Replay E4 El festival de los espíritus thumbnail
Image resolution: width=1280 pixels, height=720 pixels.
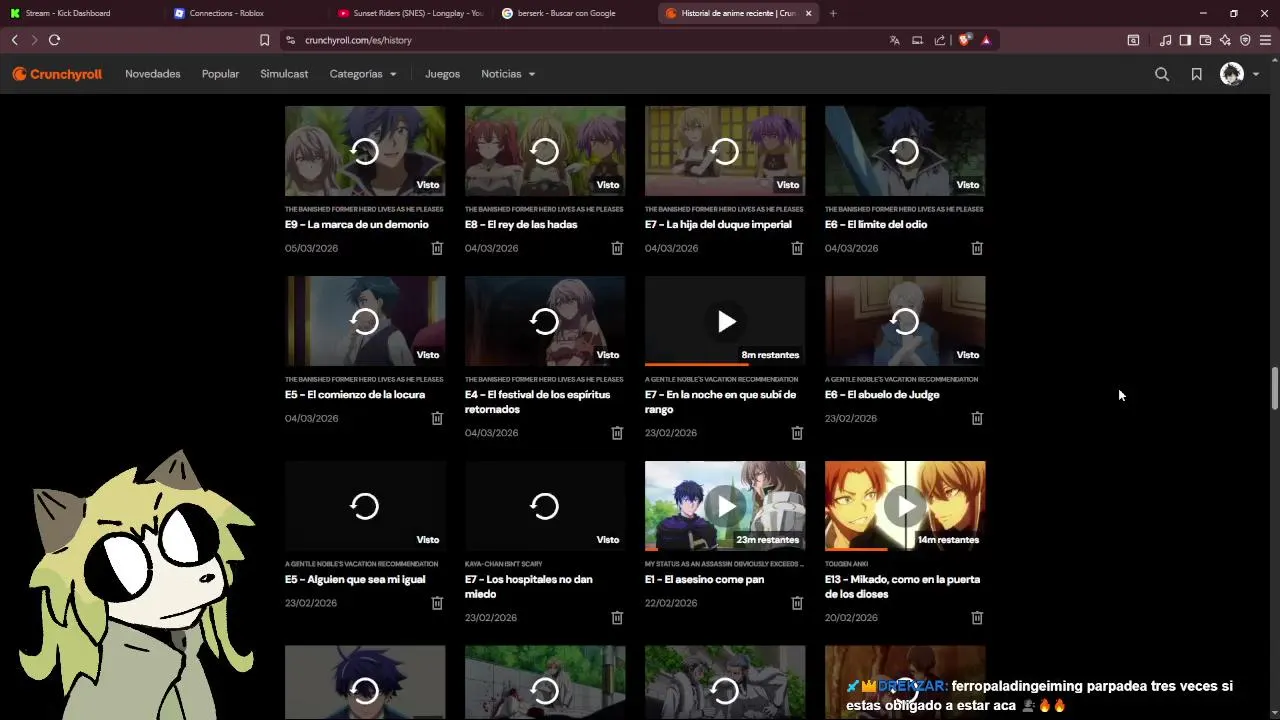(x=545, y=321)
